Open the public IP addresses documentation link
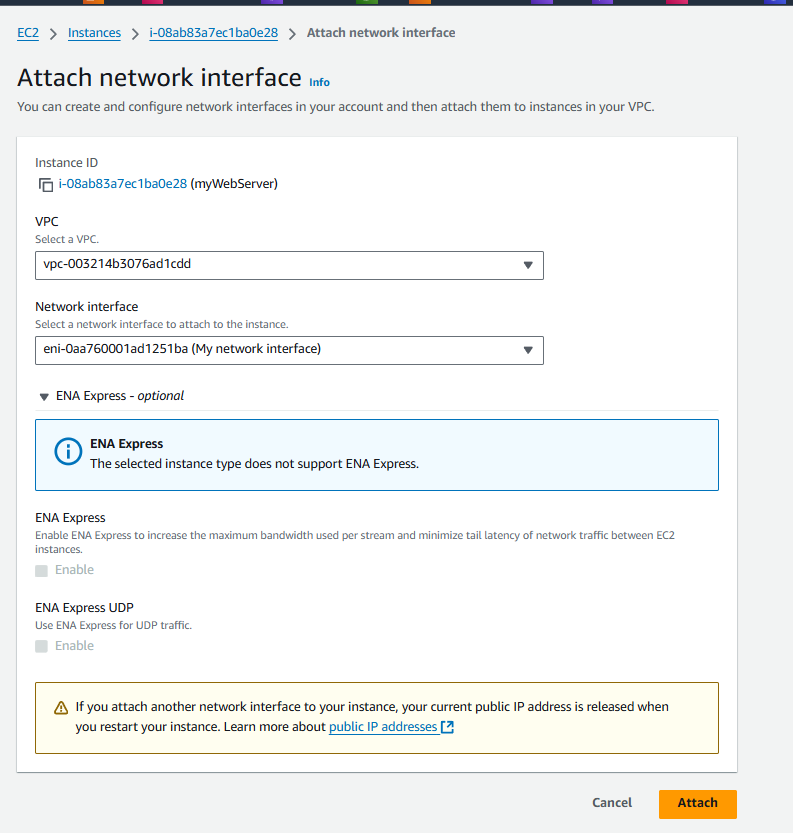This screenshot has height=833, width=793. click(x=384, y=726)
